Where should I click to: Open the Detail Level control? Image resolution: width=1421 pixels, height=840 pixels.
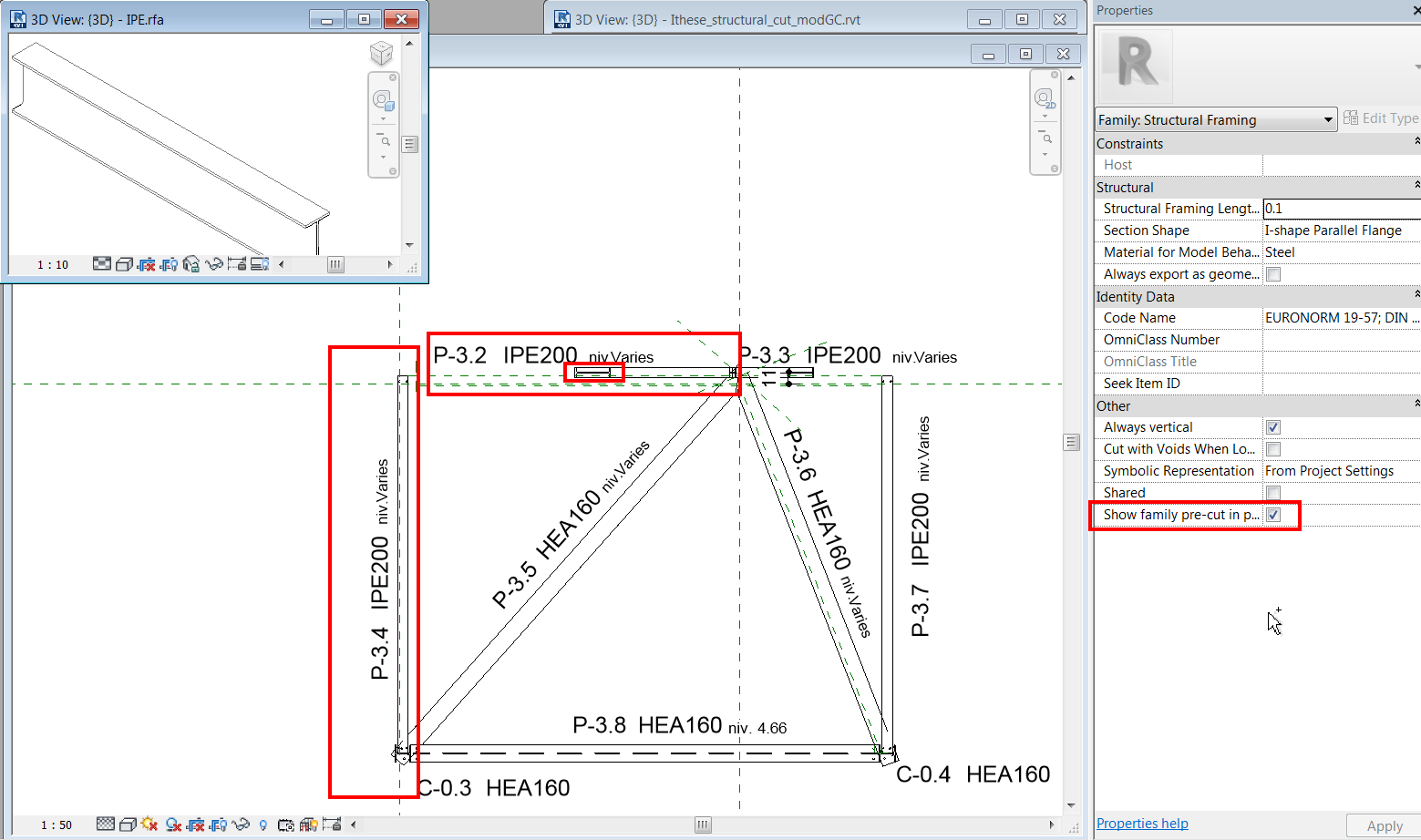click(x=108, y=825)
